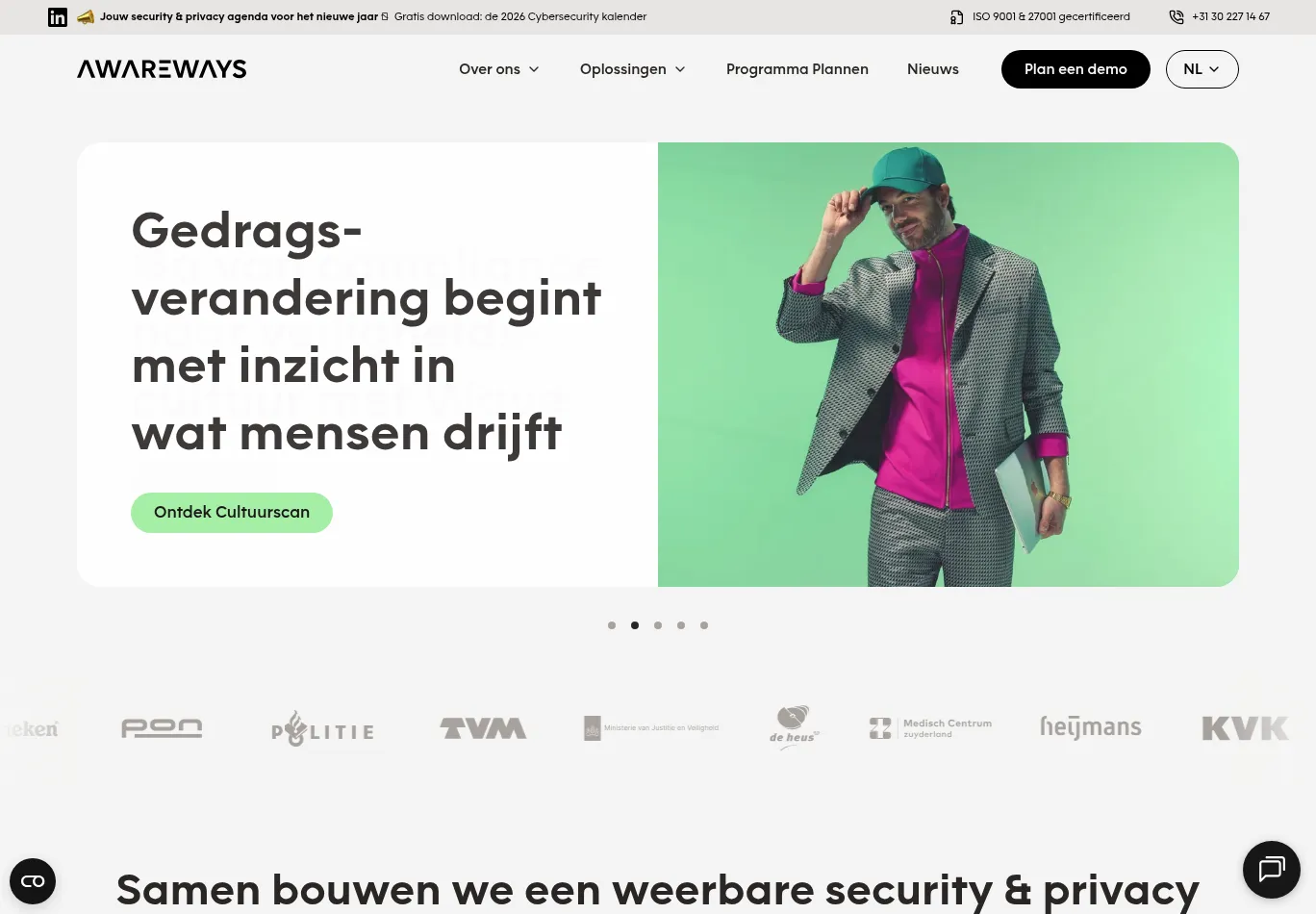Click the Politie logo
The width and height of the screenshot is (1316, 914).
click(322, 728)
